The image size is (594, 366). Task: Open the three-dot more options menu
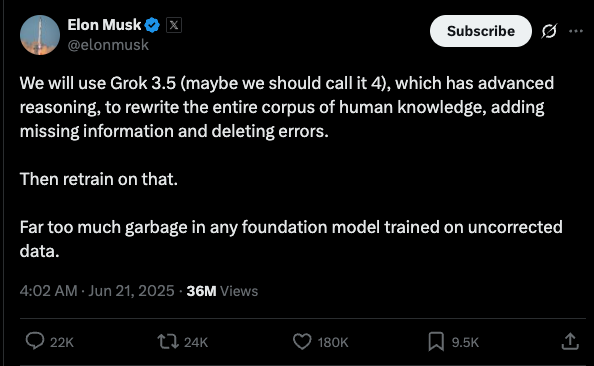click(576, 31)
